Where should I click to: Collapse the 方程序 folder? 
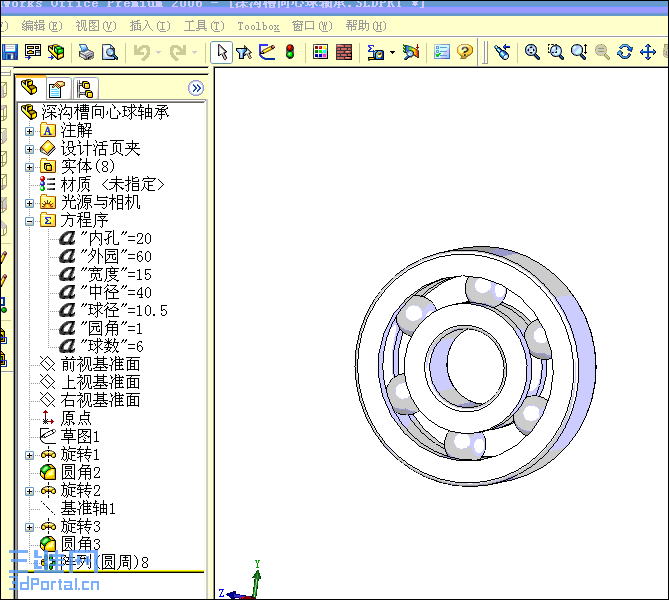(x=29, y=221)
